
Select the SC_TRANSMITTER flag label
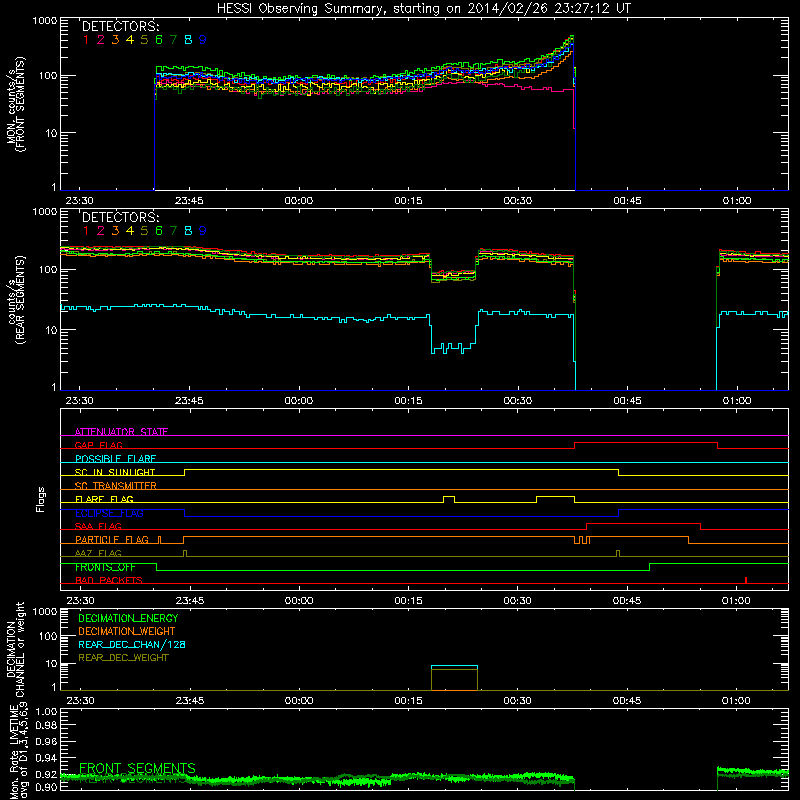click(x=116, y=485)
